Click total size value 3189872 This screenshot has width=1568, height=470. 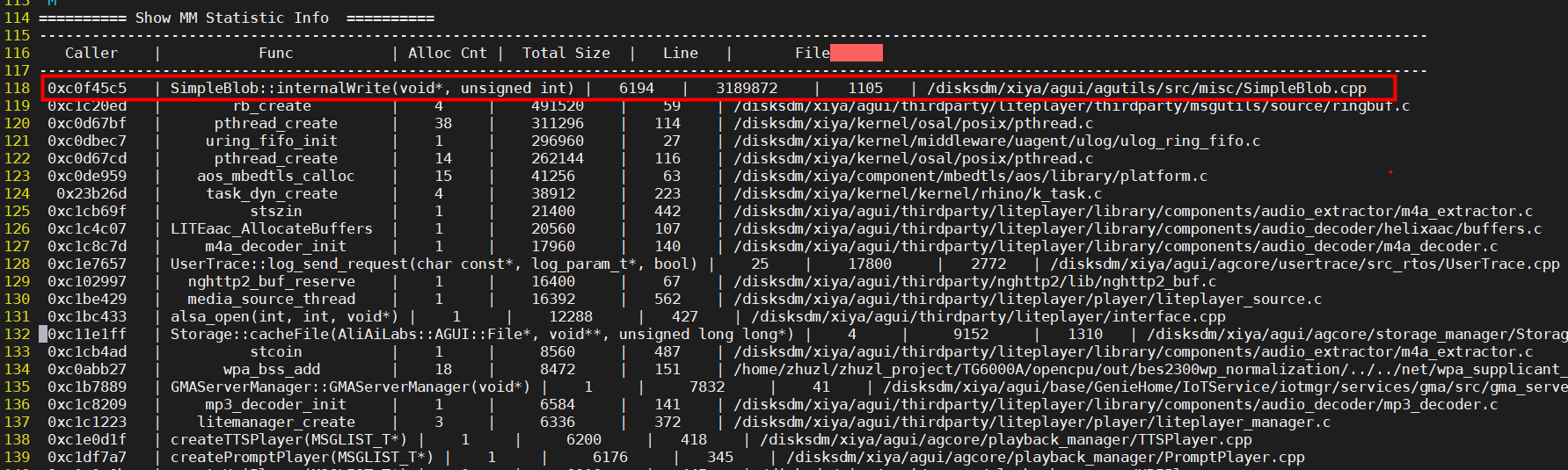[747, 88]
